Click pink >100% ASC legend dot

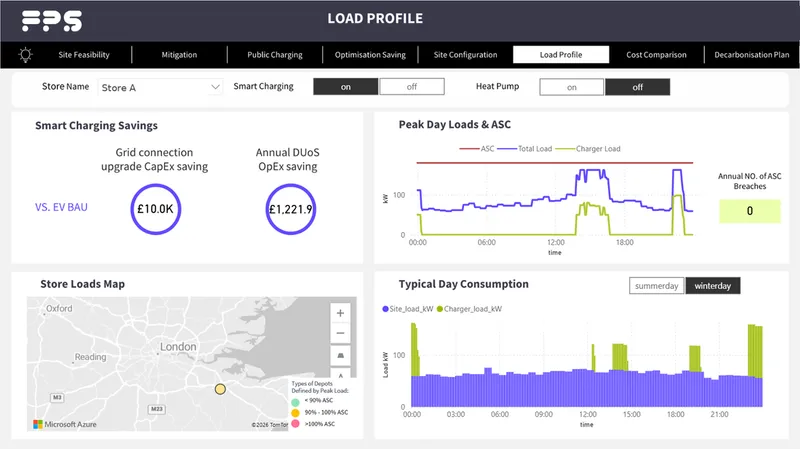pyautogui.click(x=295, y=423)
